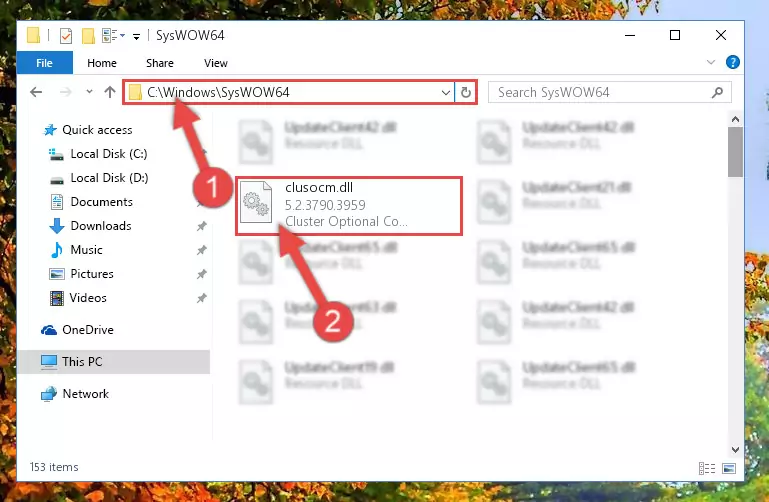Click the Properties quick access toolbar icon
Viewport: 769px width, 502px height.
[x=66, y=36]
